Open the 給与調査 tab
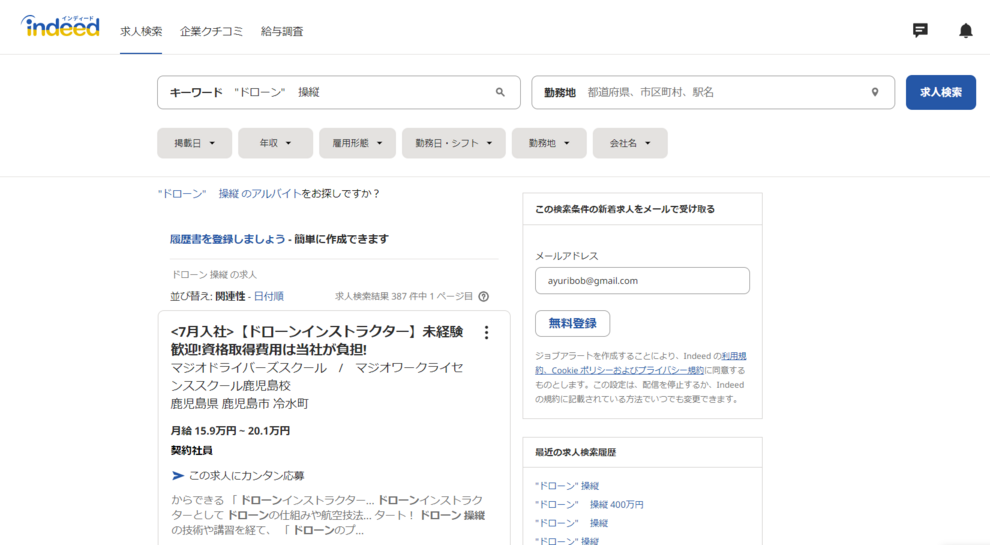 (x=282, y=31)
